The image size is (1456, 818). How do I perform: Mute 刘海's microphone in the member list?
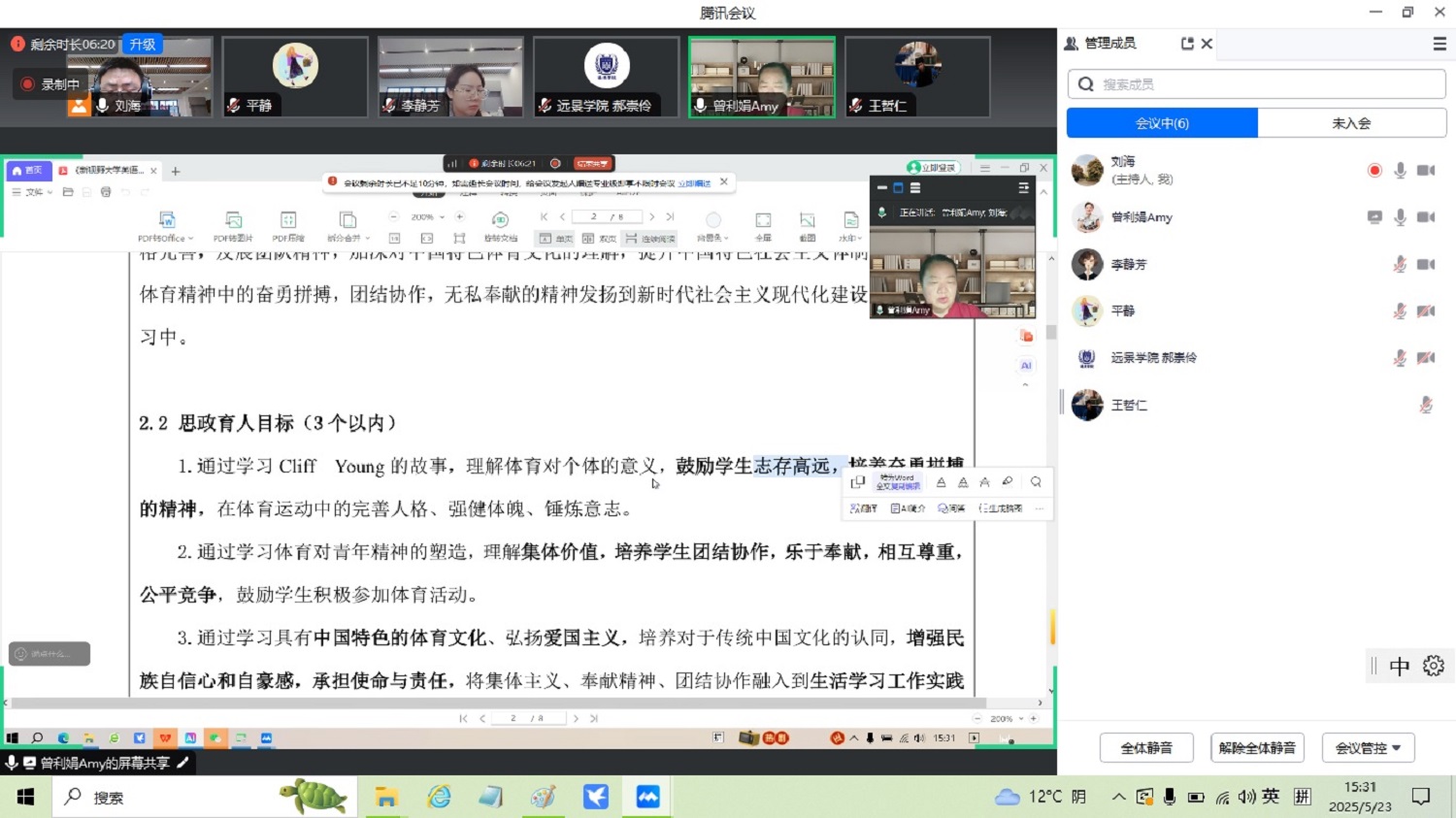pyautogui.click(x=1400, y=171)
